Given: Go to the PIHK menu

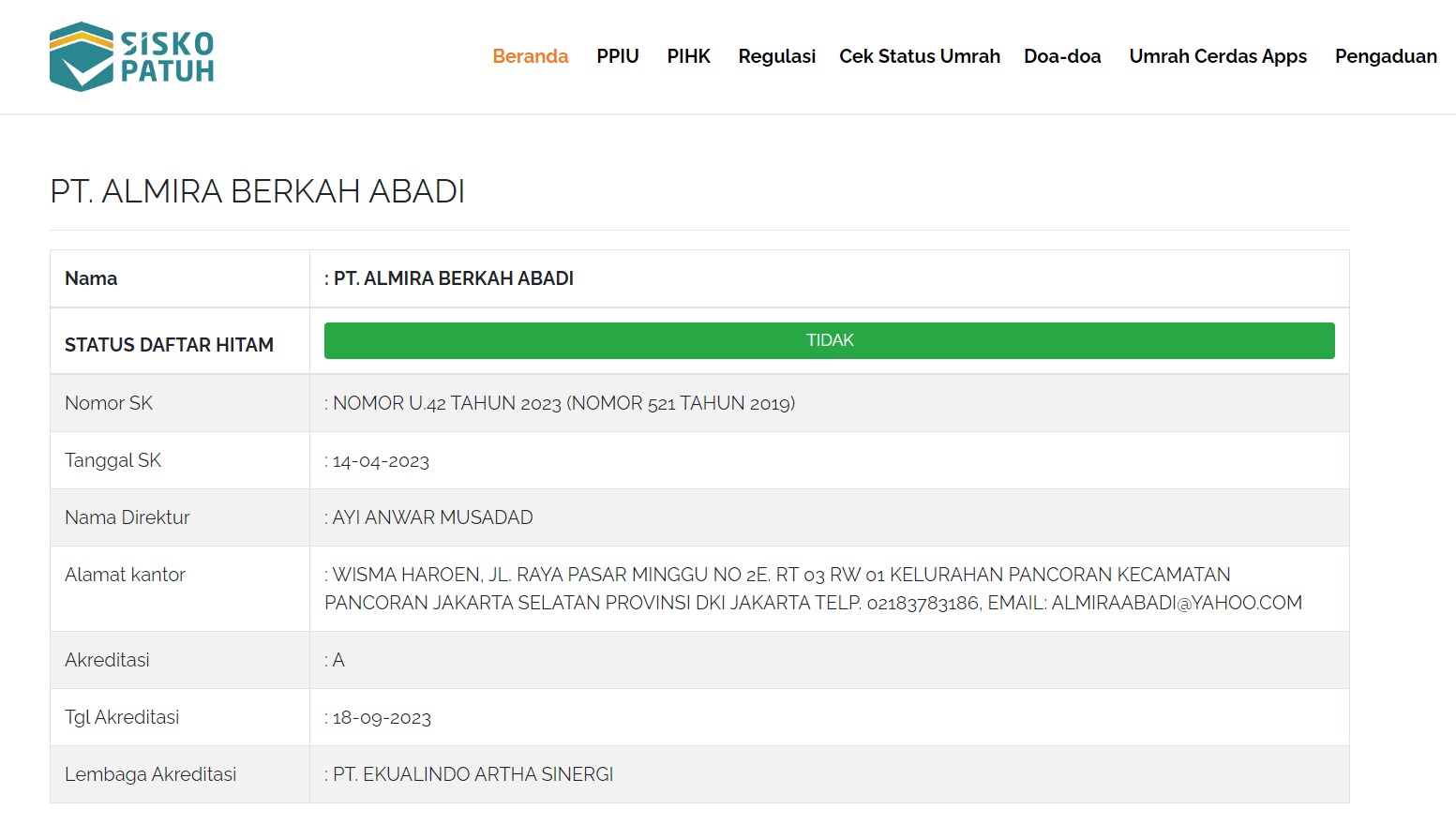Looking at the screenshot, I should (689, 56).
